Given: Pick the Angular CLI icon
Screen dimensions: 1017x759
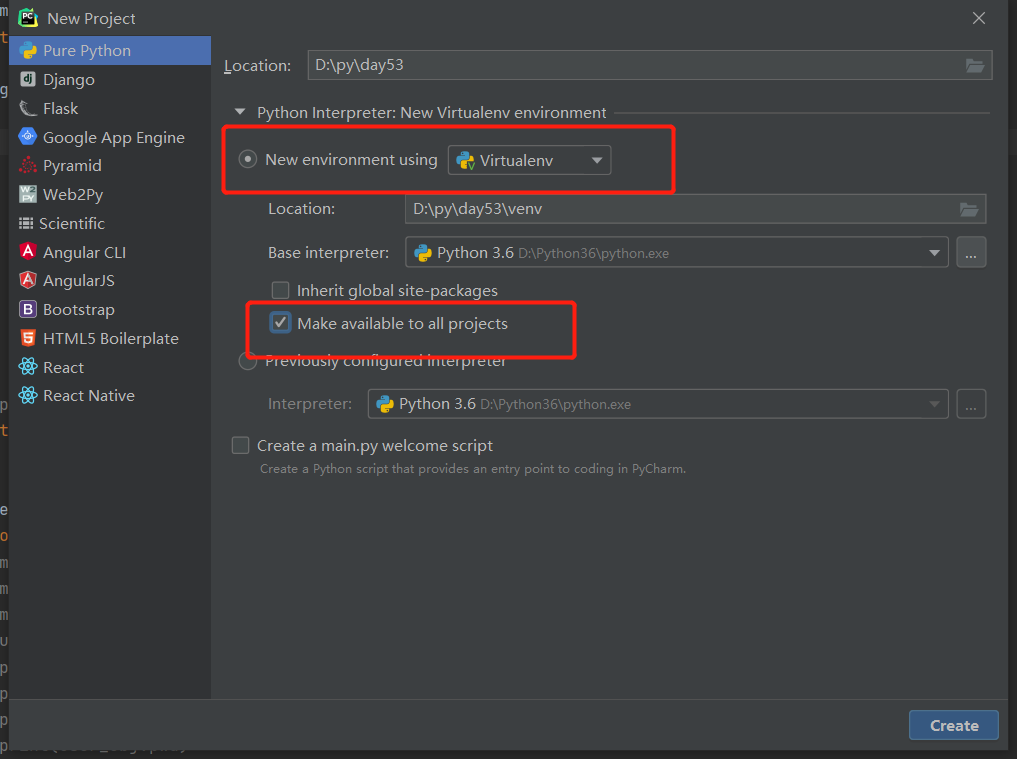Looking at the screenshot, I should 27,252.
